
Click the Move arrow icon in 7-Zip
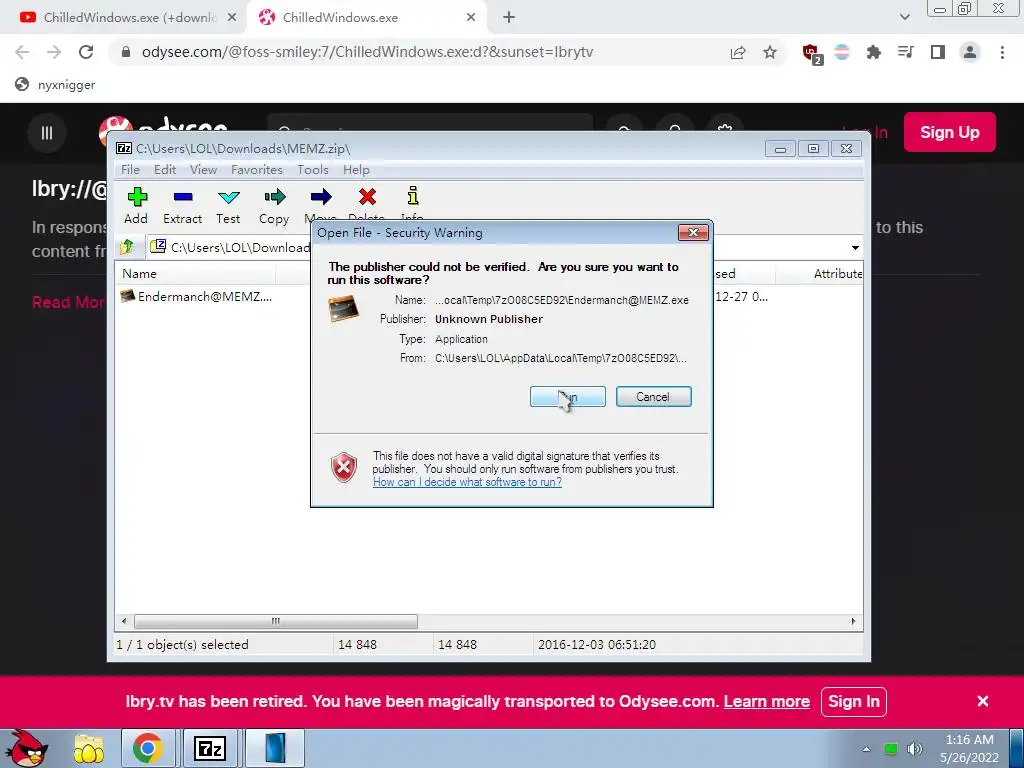coord(321,197)
